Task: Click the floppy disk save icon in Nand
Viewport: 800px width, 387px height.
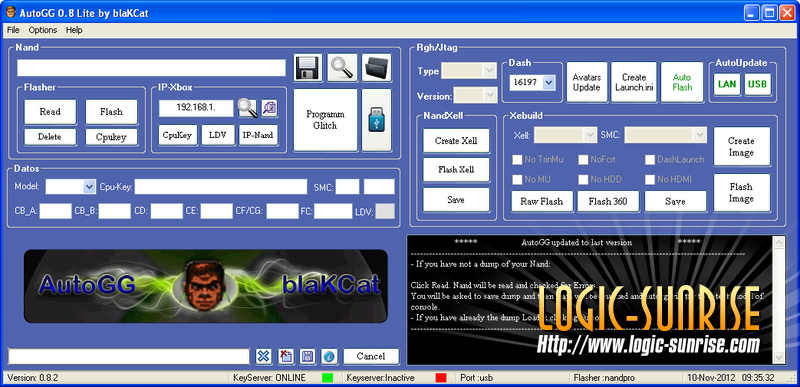Action: pyautogui.click(x=308, y=68)
